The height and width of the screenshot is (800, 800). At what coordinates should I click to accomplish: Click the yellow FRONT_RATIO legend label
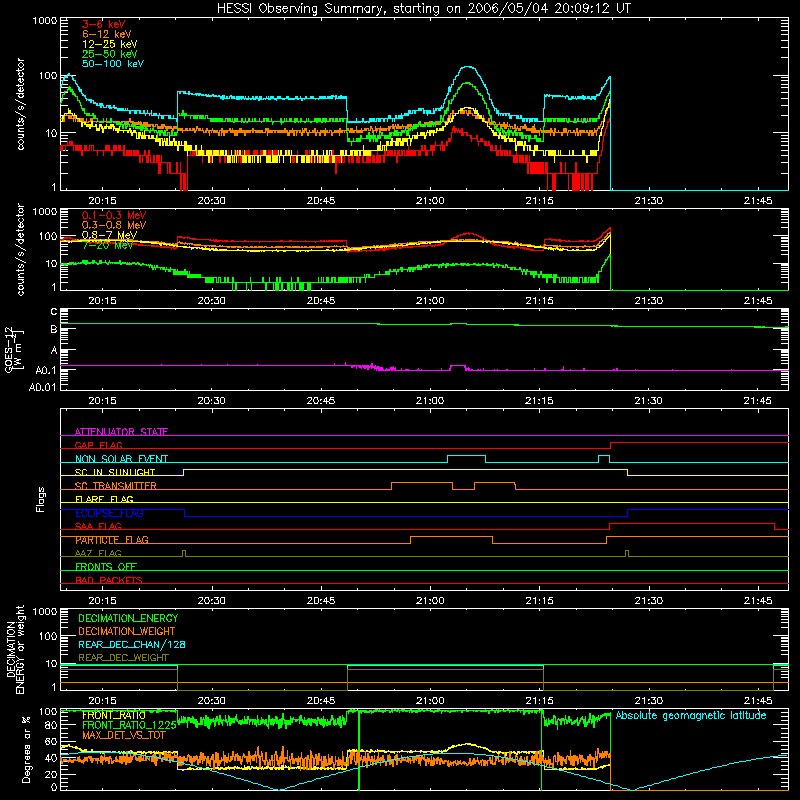[114, 715]
